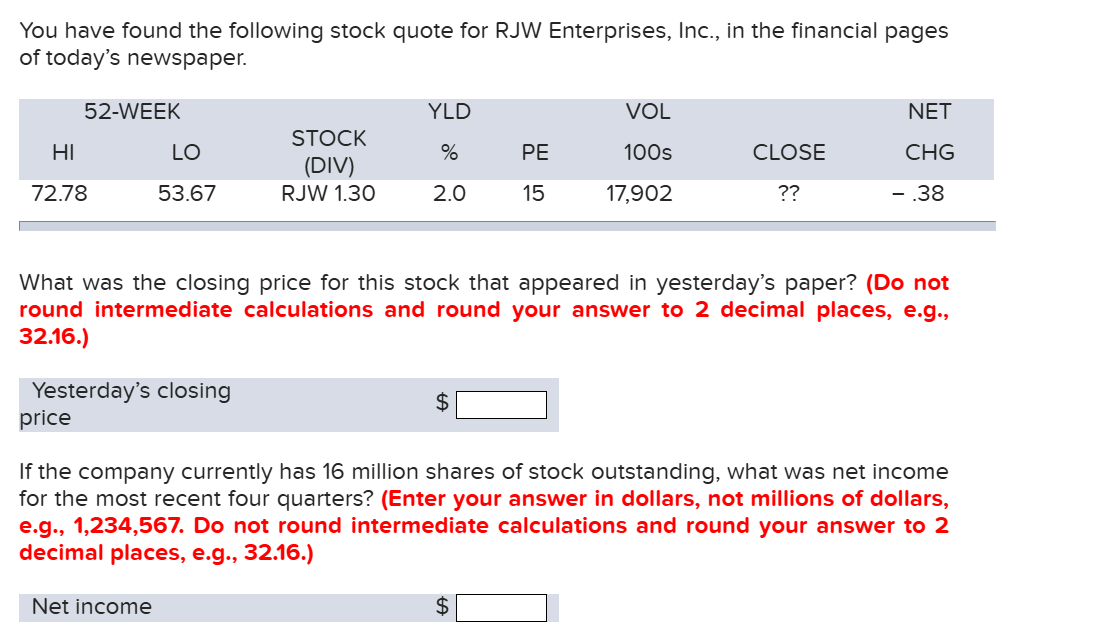Click the 53.67 low value cell
Screen dimensions: 1098x635
pos(186,193)
